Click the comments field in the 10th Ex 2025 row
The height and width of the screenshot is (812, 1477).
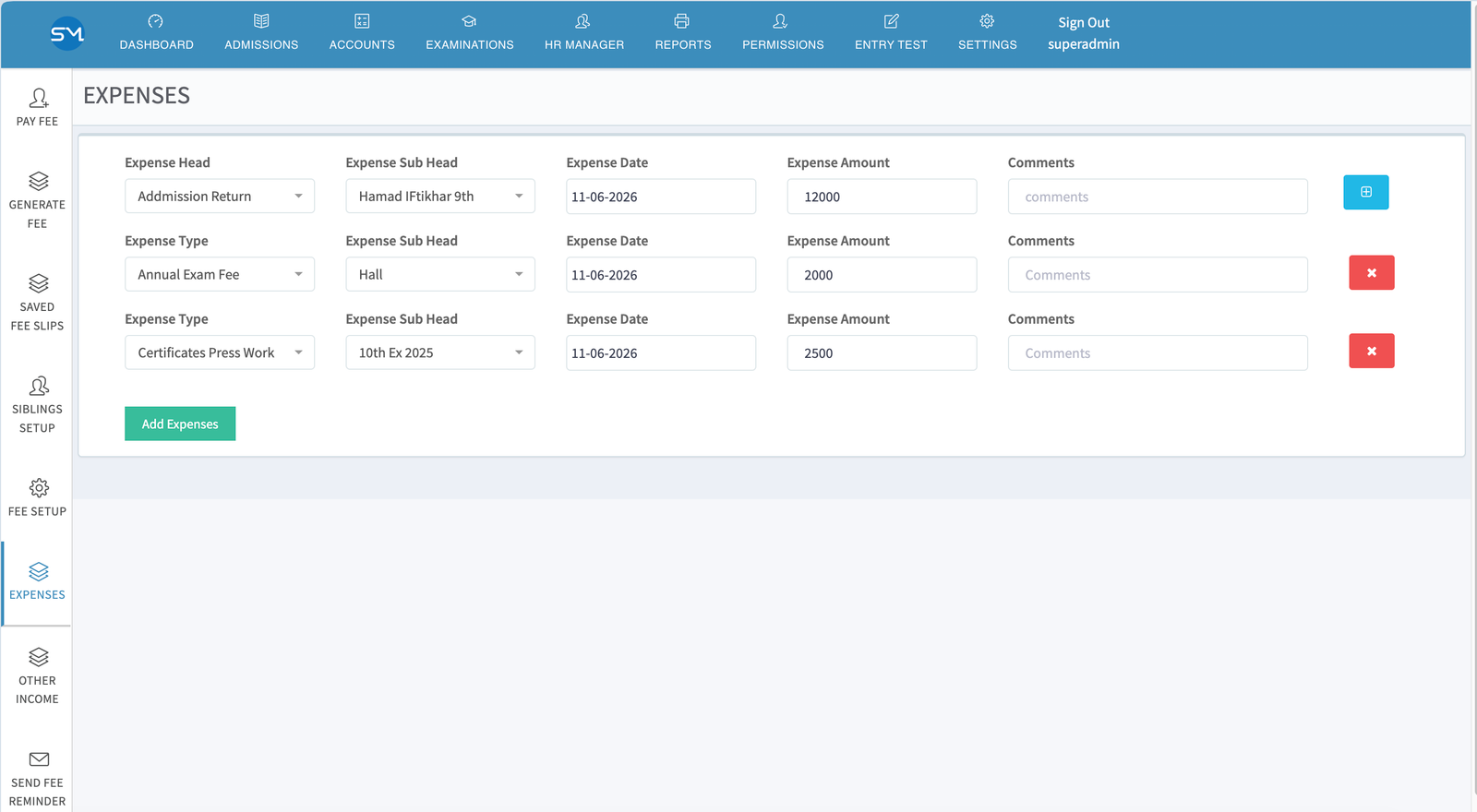(x=1158, y=353)
